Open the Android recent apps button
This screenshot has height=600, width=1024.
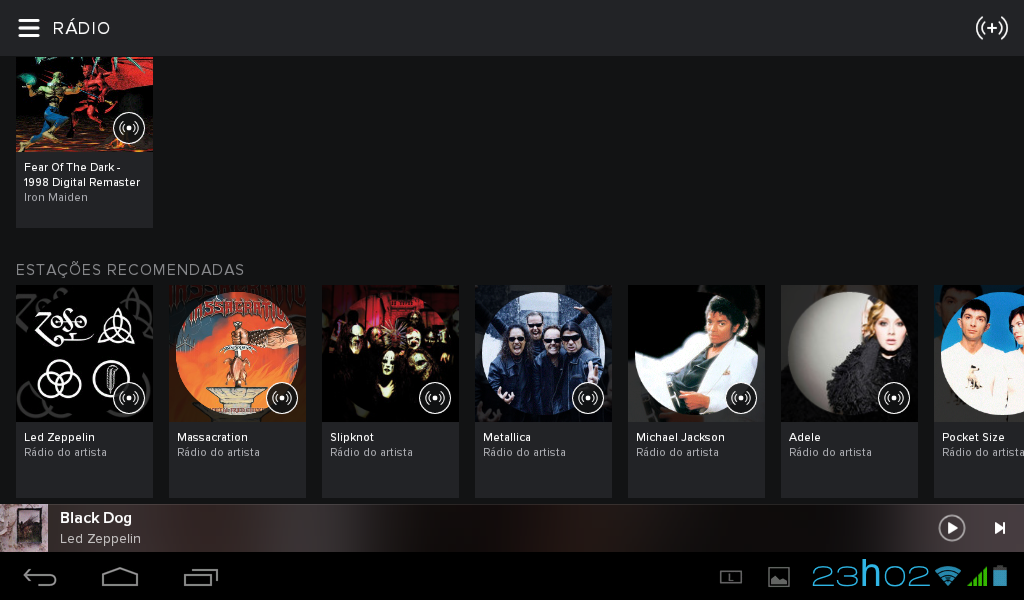click(x=200, y=577)
